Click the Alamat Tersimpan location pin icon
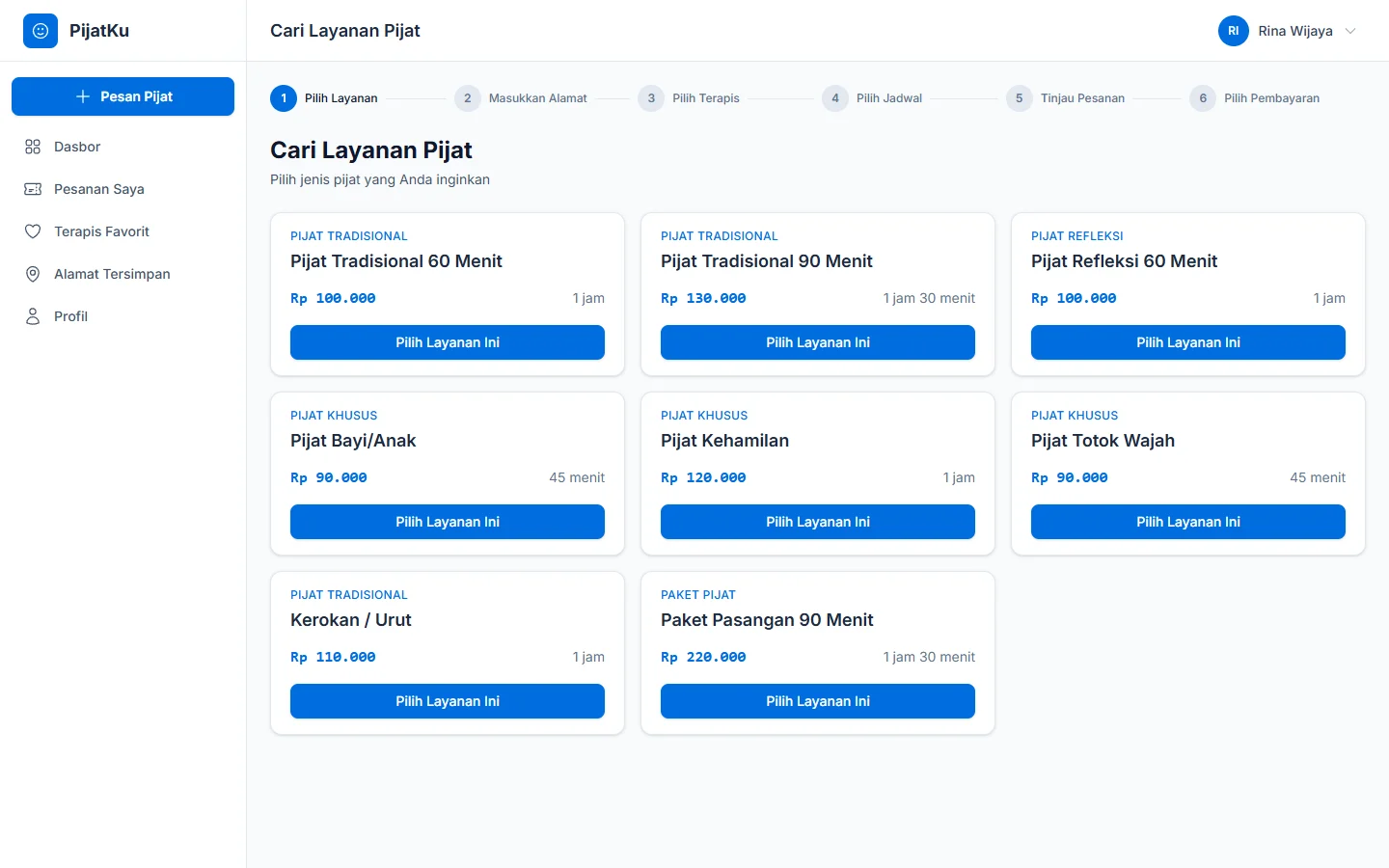Viewport: 1389px width, 868px height. (33, 274)
